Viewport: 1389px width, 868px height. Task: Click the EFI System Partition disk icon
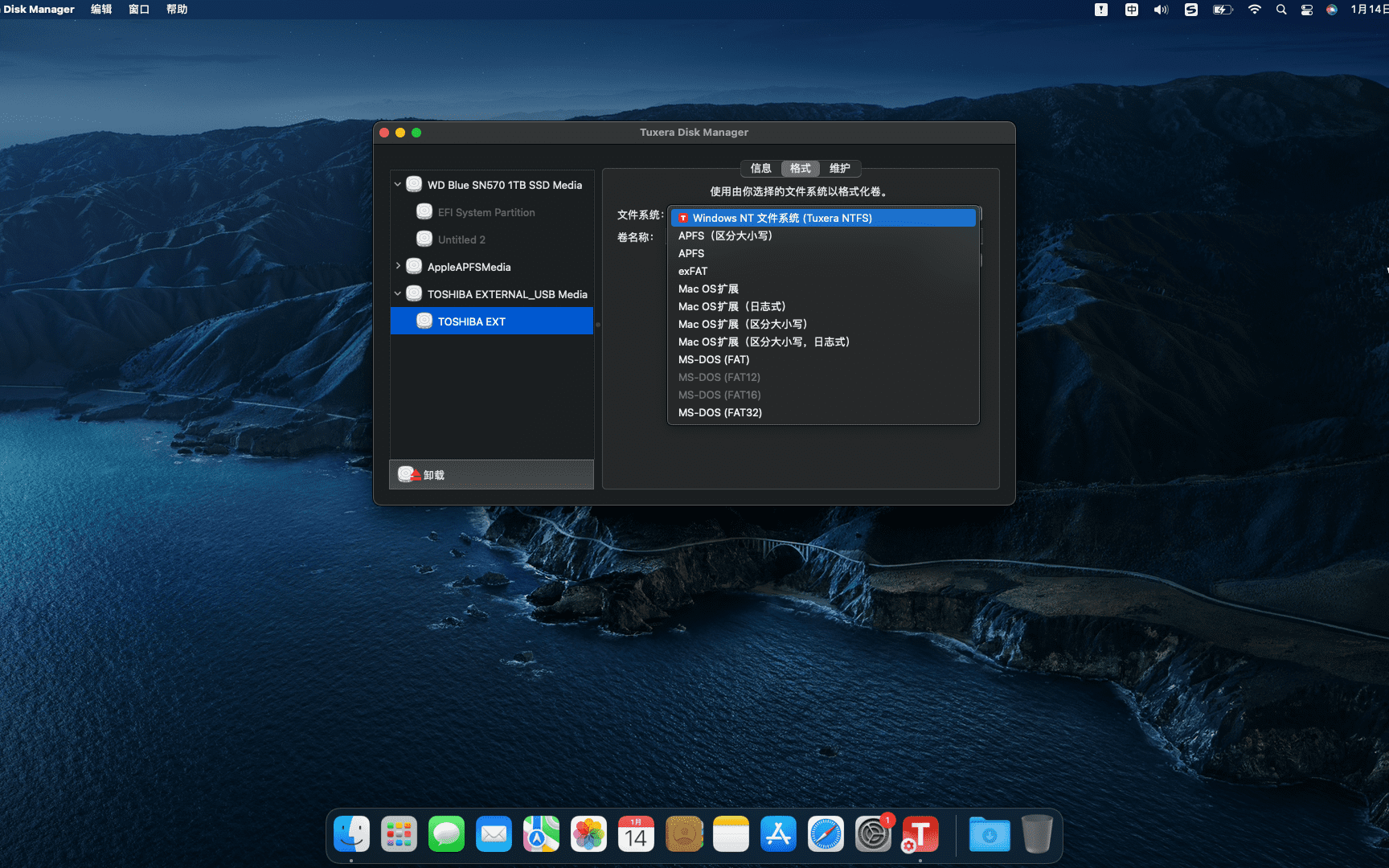pyautogui.click(x=424, y=211)
